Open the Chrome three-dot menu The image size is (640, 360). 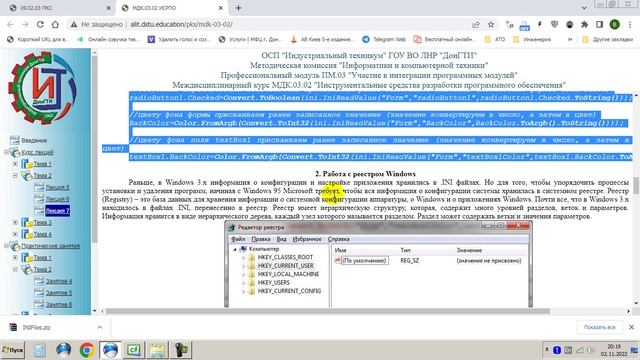point(630,24)
